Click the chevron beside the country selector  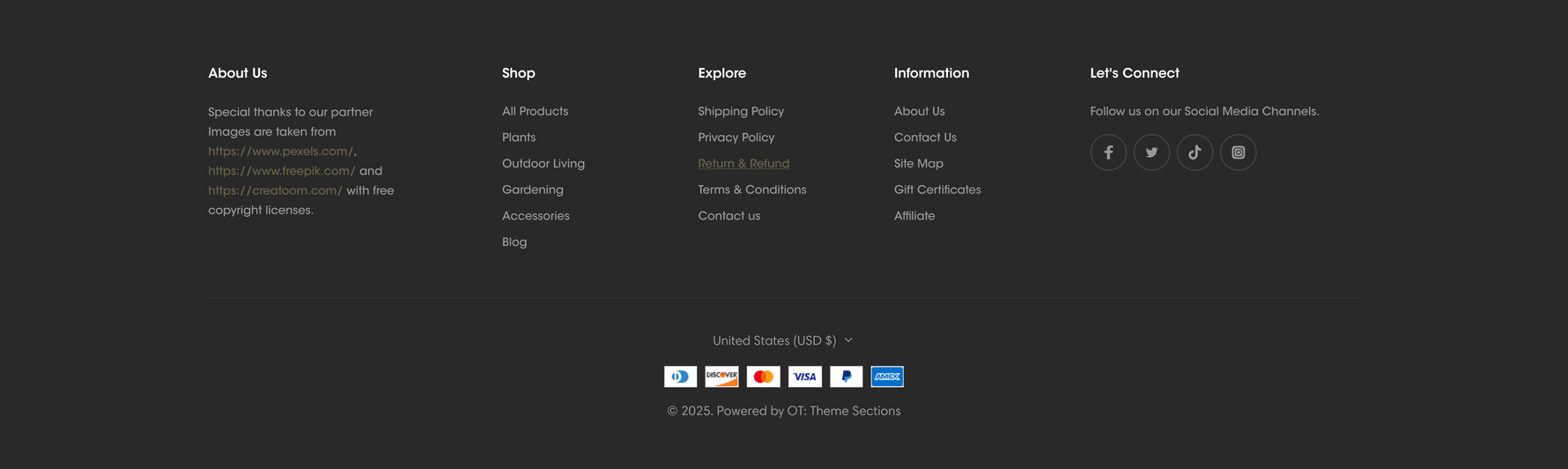pos(848,340)
